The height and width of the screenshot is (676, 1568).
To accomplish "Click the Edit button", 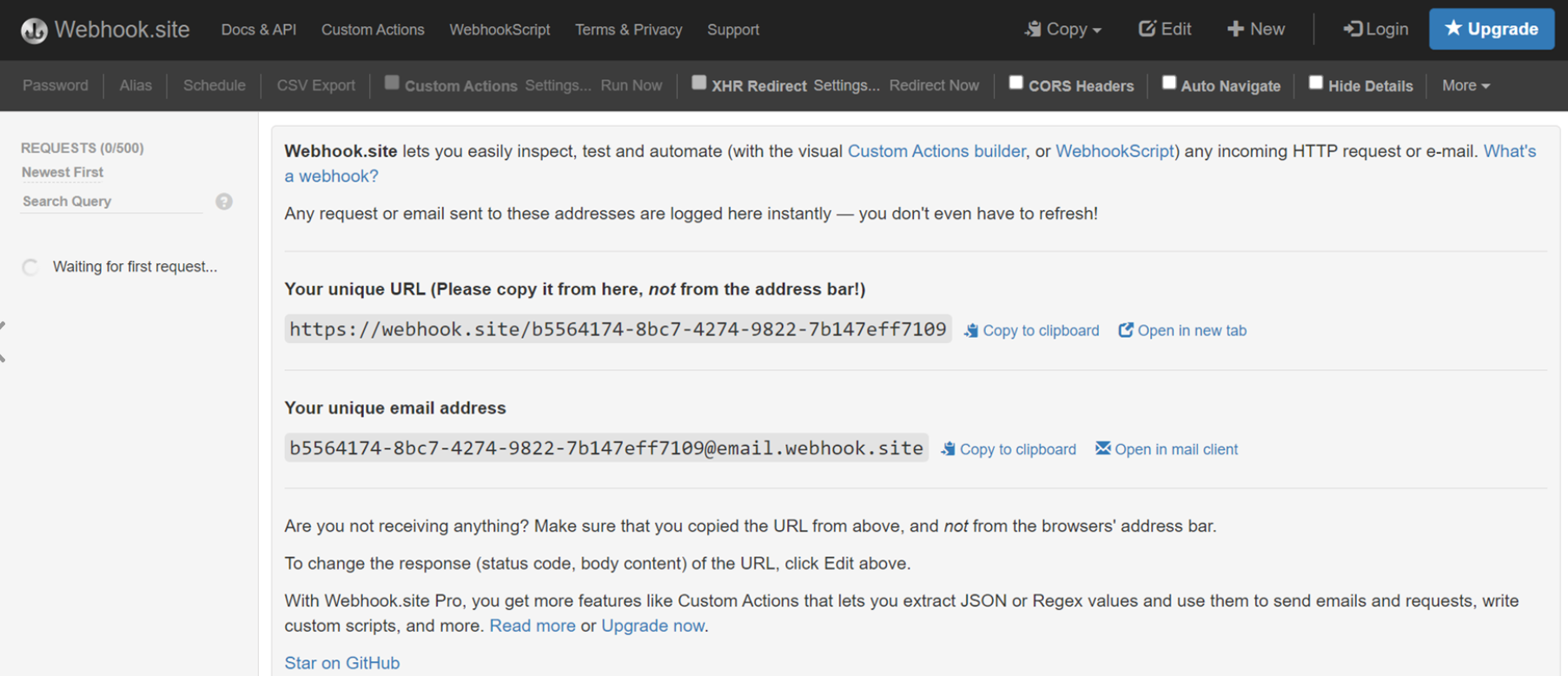I will coord(1165,29).
